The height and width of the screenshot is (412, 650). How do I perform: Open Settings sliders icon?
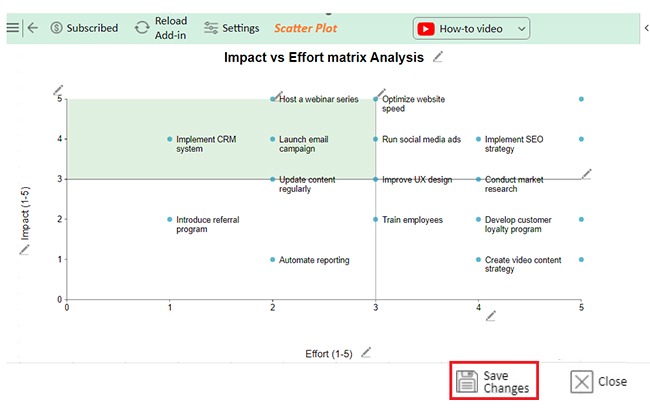[x=211, y=28]
